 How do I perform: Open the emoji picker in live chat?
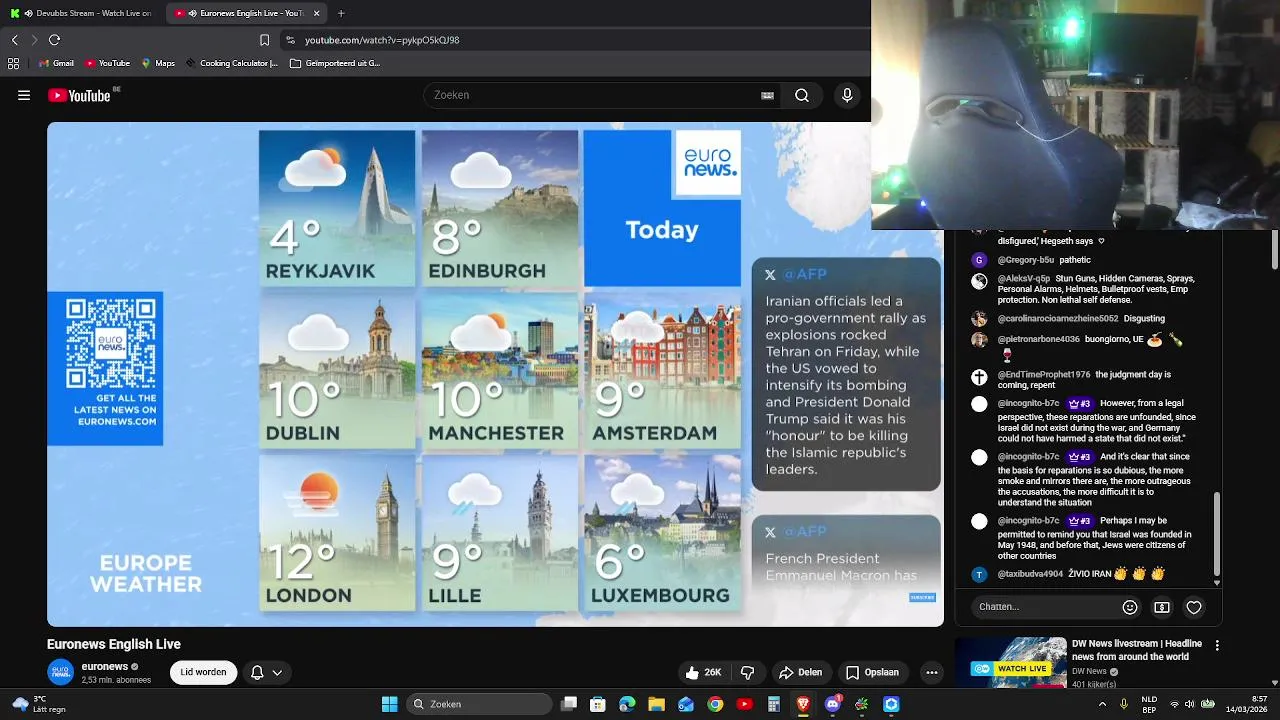(1130, 607)
